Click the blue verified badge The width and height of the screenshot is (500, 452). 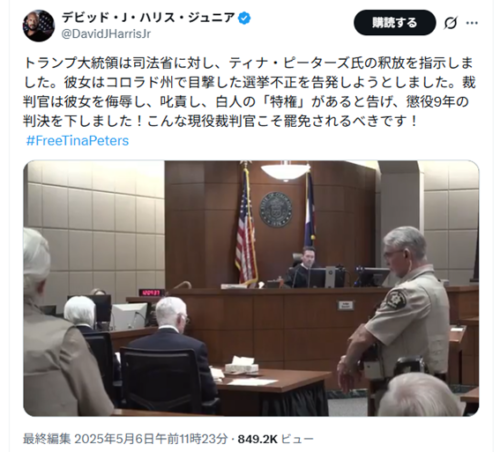coord(244,18)
